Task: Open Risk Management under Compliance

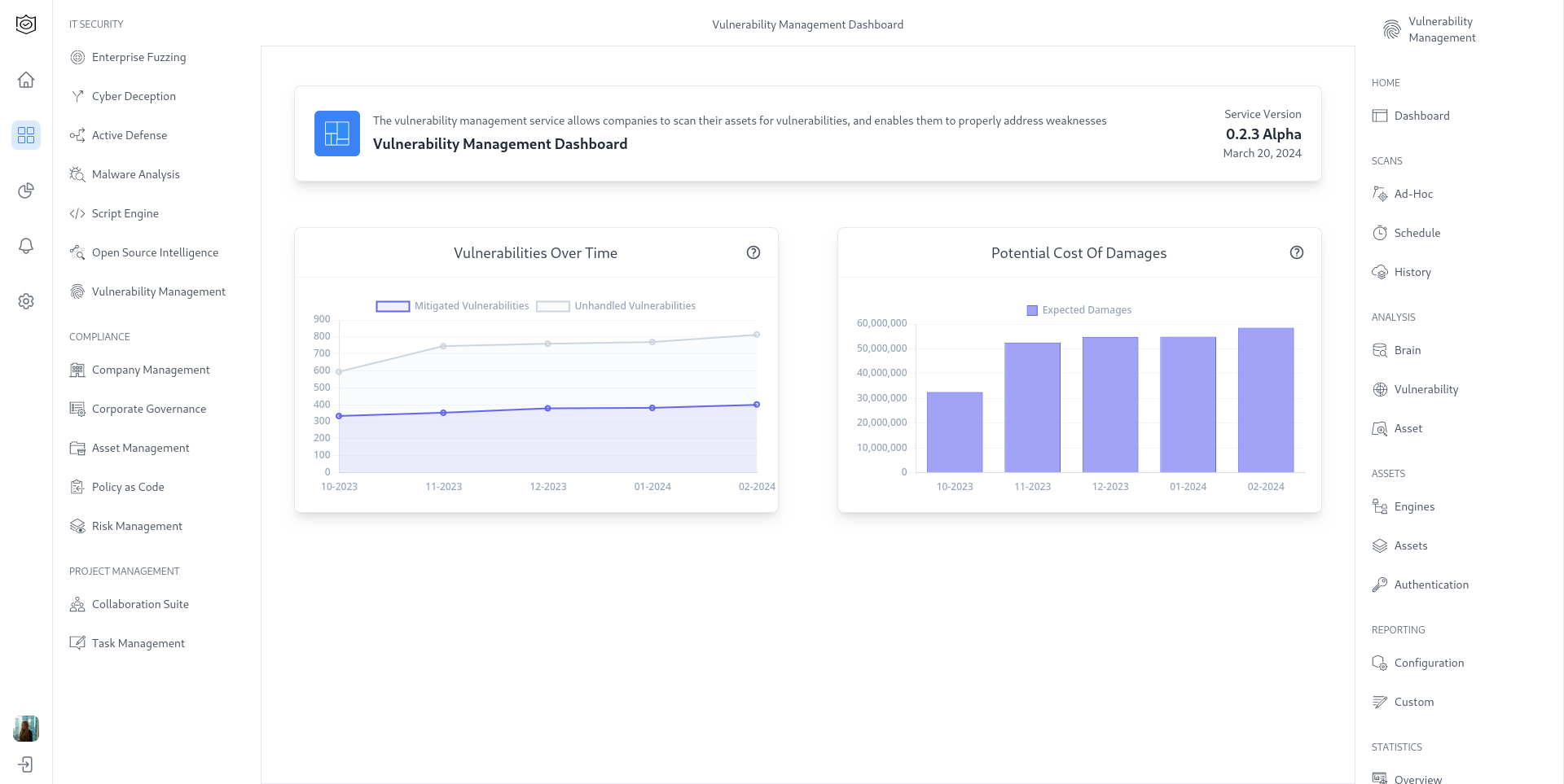Action: point(136,526)
